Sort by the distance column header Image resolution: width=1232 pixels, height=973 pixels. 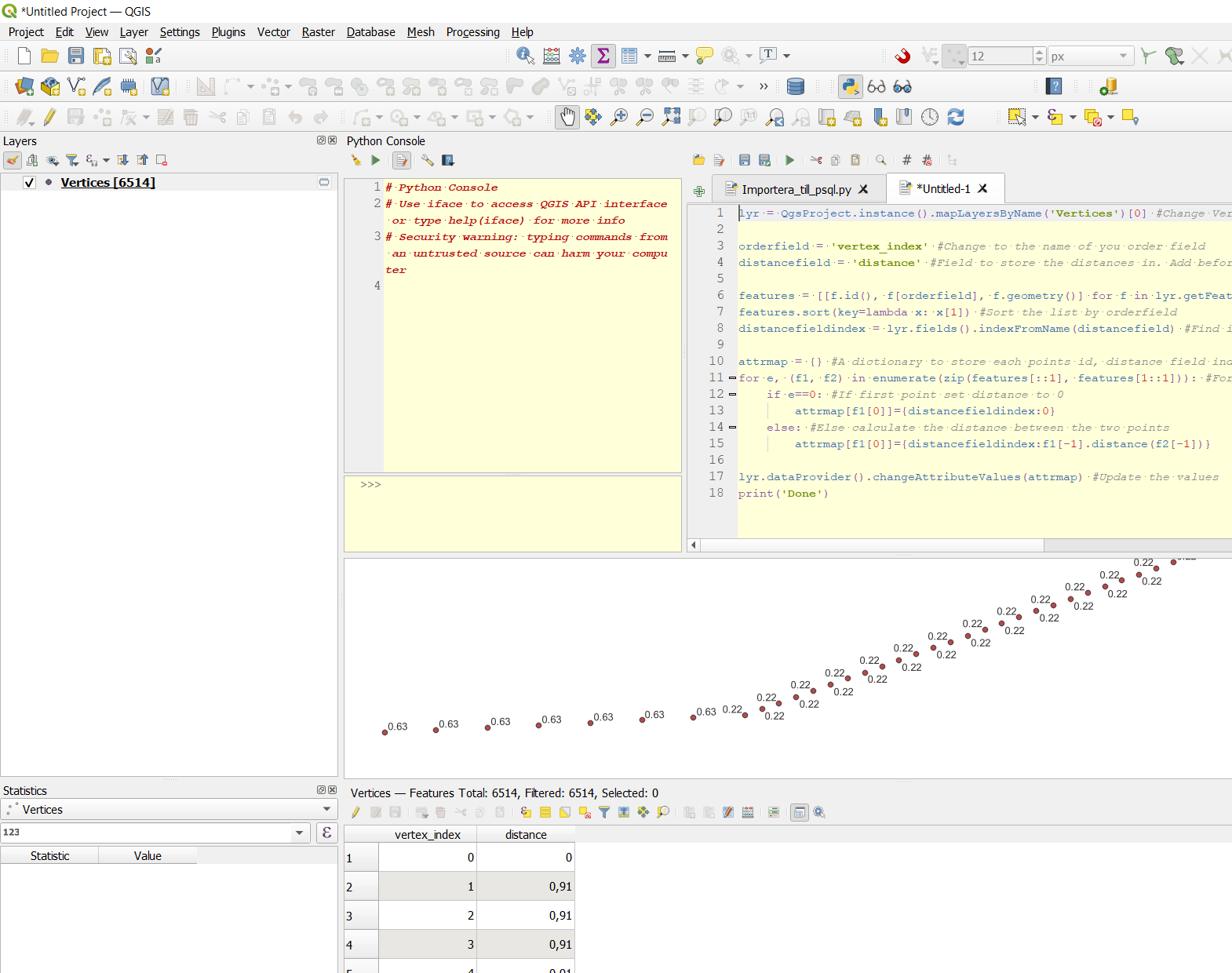(526, 834)
